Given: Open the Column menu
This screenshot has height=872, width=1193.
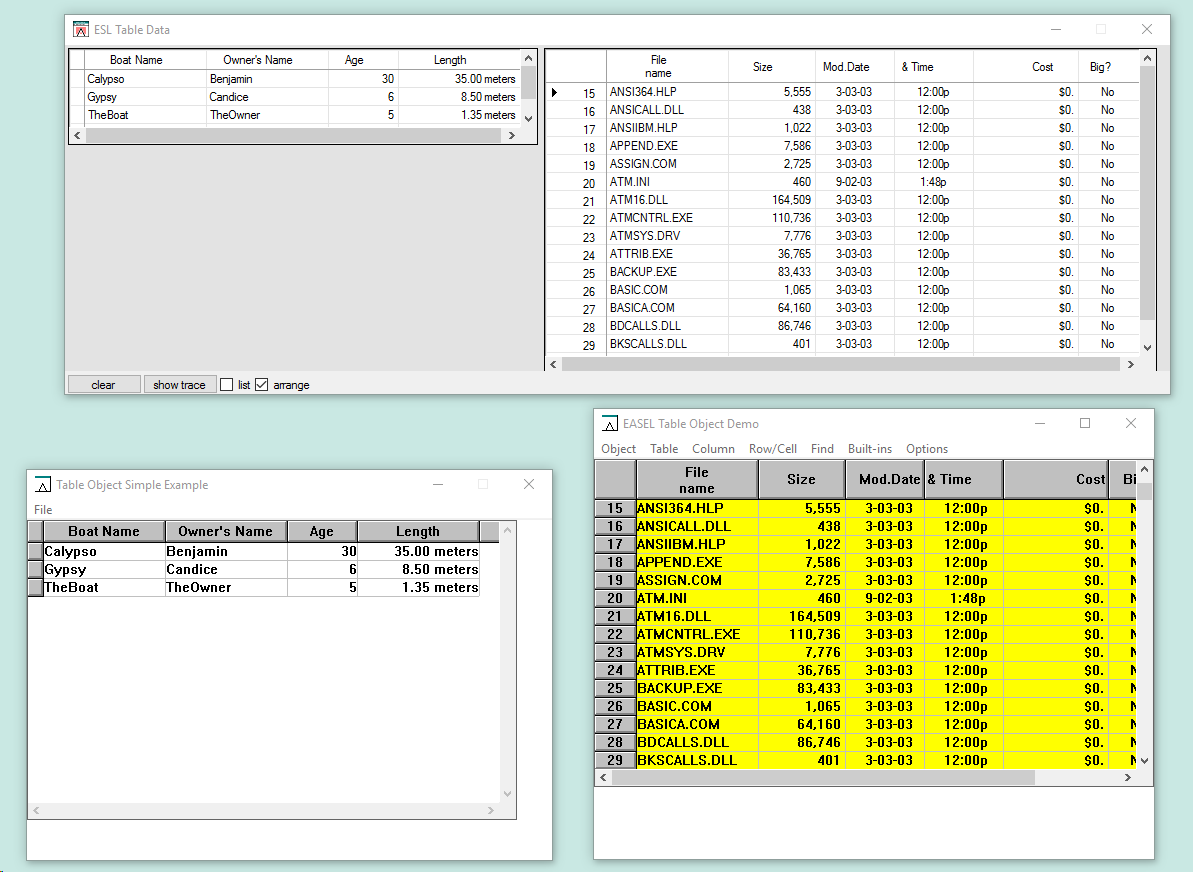Looking at the screenshot, I should click(x=713, y=449).
